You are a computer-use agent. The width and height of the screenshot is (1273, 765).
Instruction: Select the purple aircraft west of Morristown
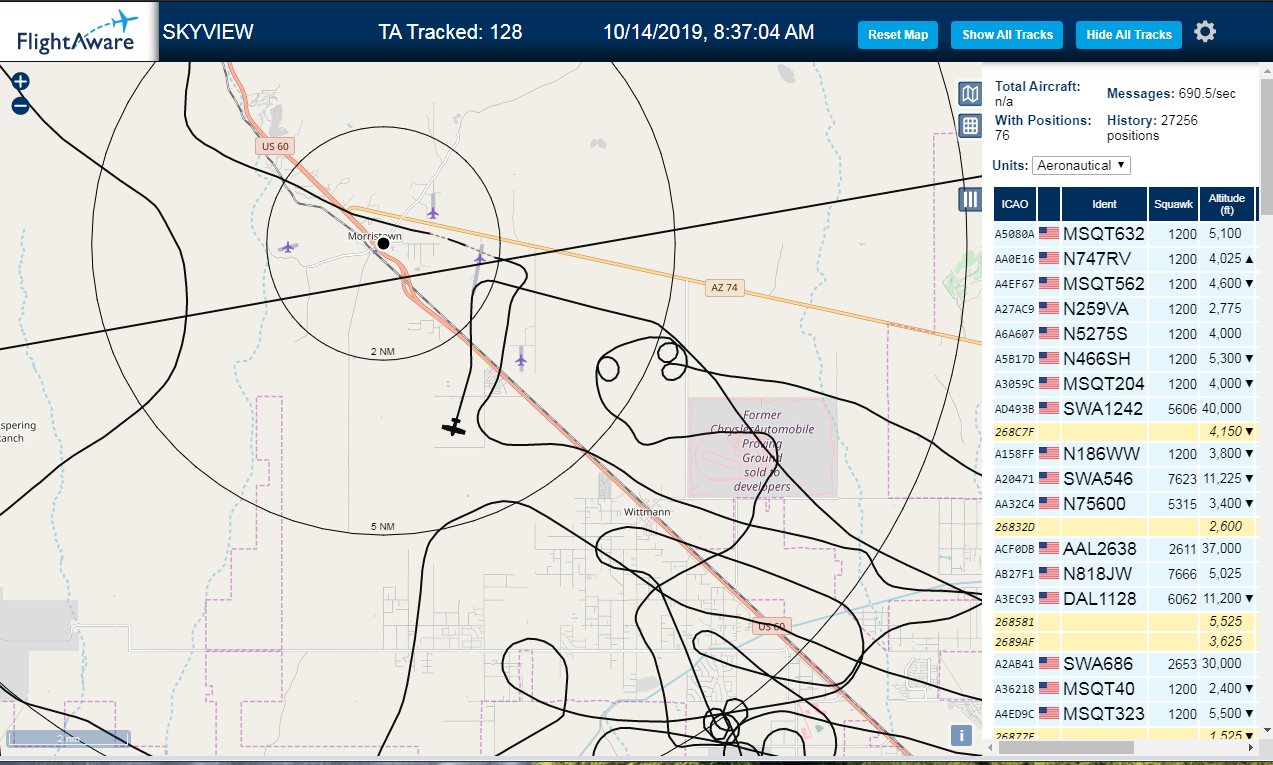[x=288, y=246]
